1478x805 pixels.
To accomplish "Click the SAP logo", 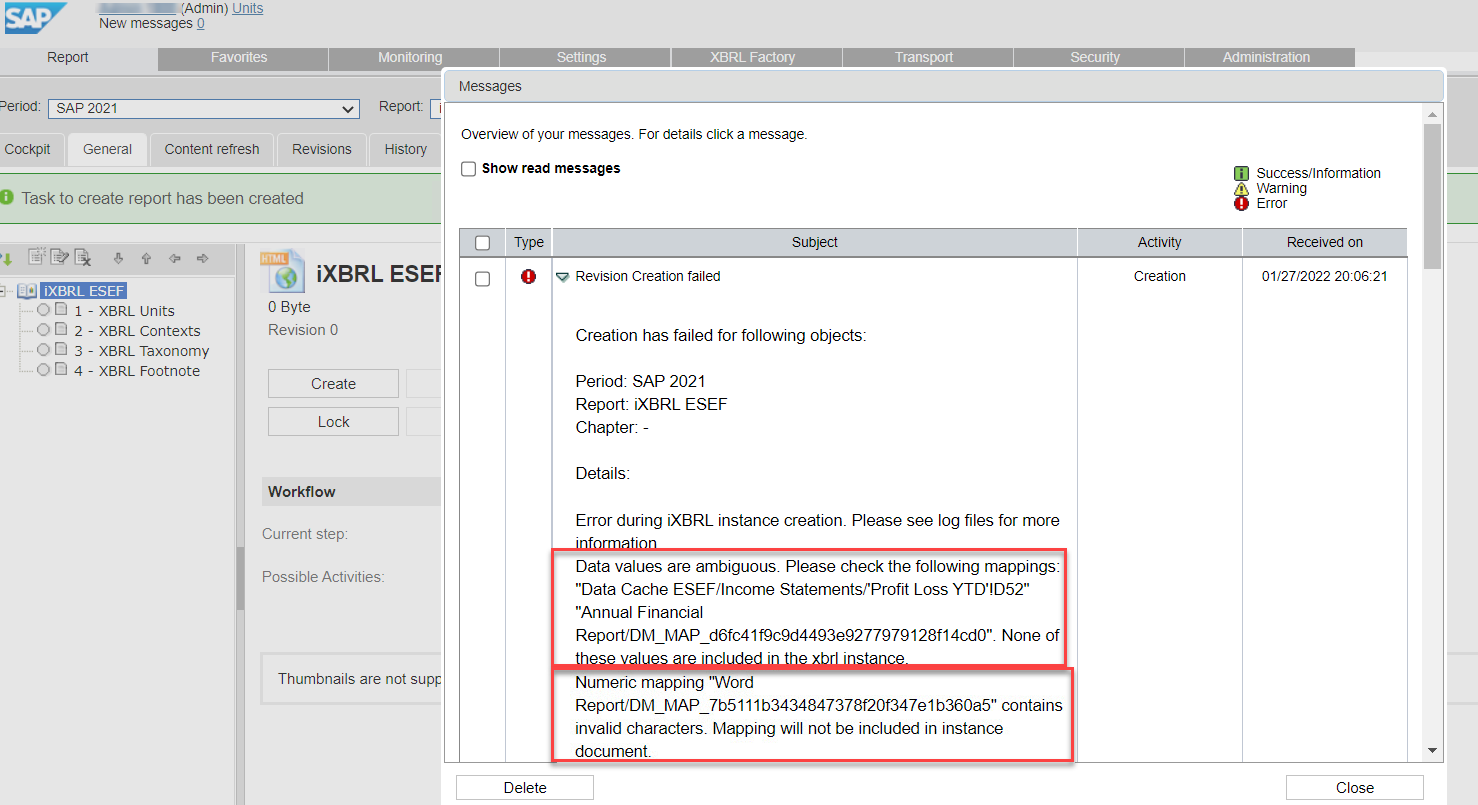I will coord(35,17).
